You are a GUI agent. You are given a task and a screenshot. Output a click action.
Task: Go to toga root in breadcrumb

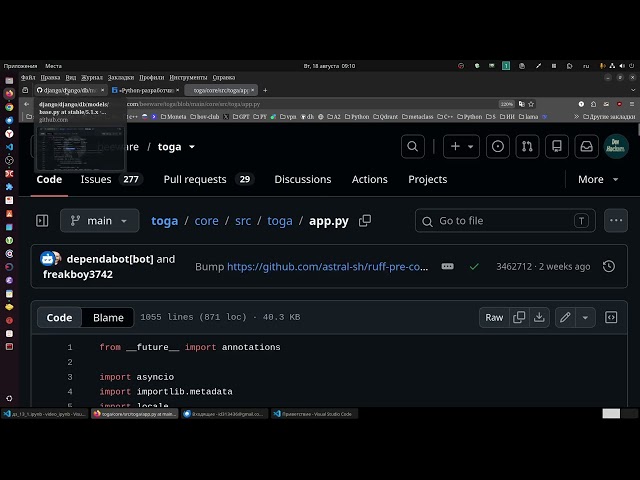coord(164,221)
